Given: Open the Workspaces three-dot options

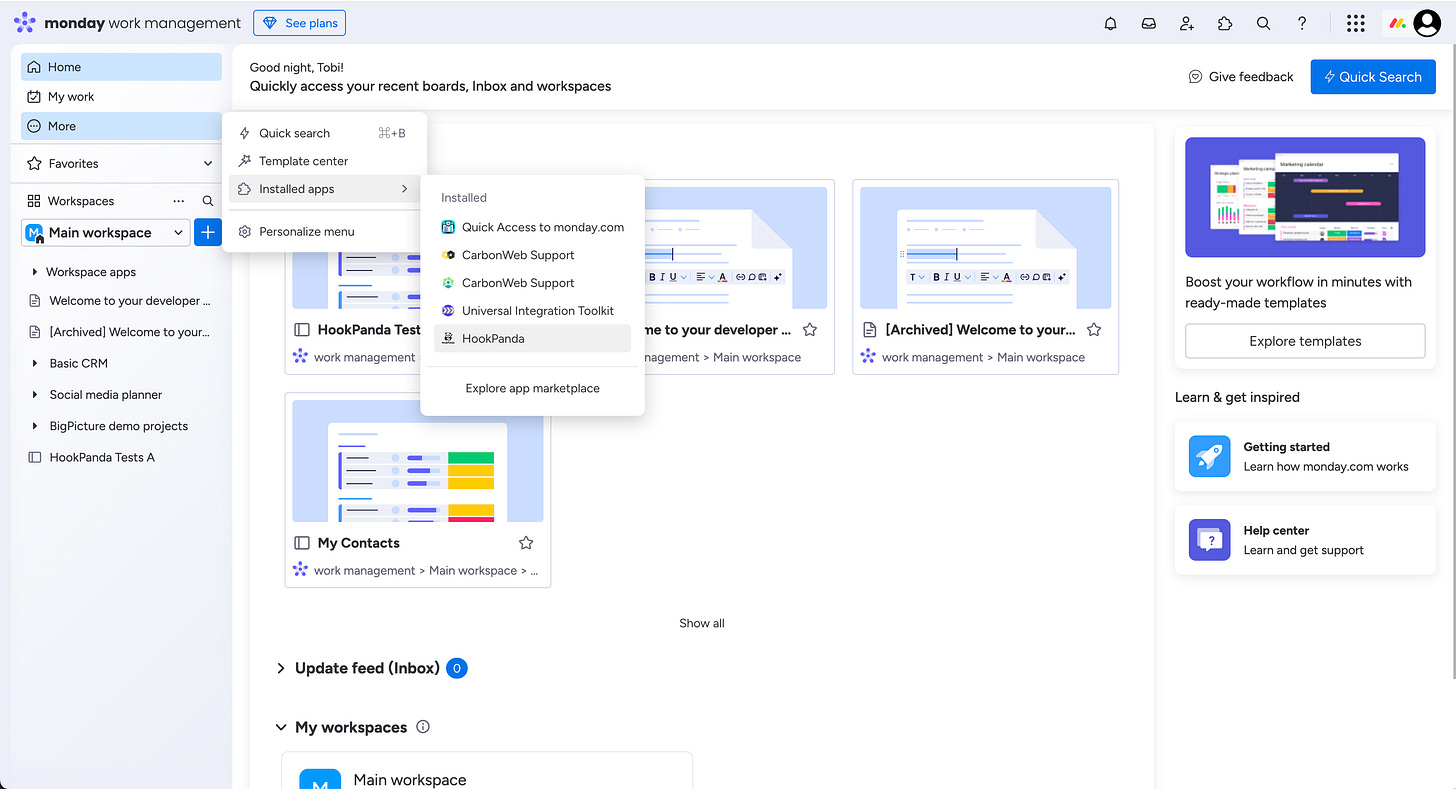Looking at the screenshot, I should 179,201.
